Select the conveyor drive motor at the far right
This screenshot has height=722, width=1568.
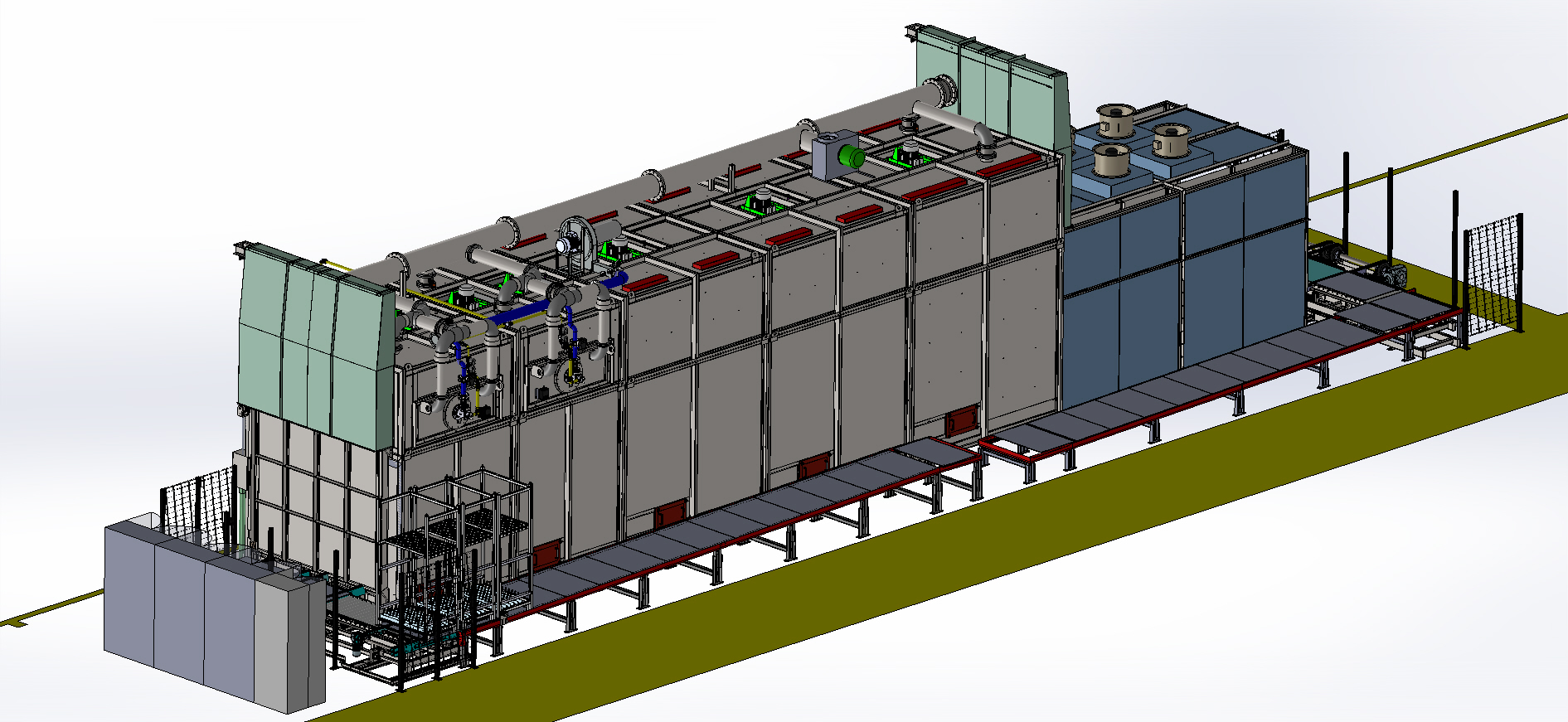coord(1391,274)
